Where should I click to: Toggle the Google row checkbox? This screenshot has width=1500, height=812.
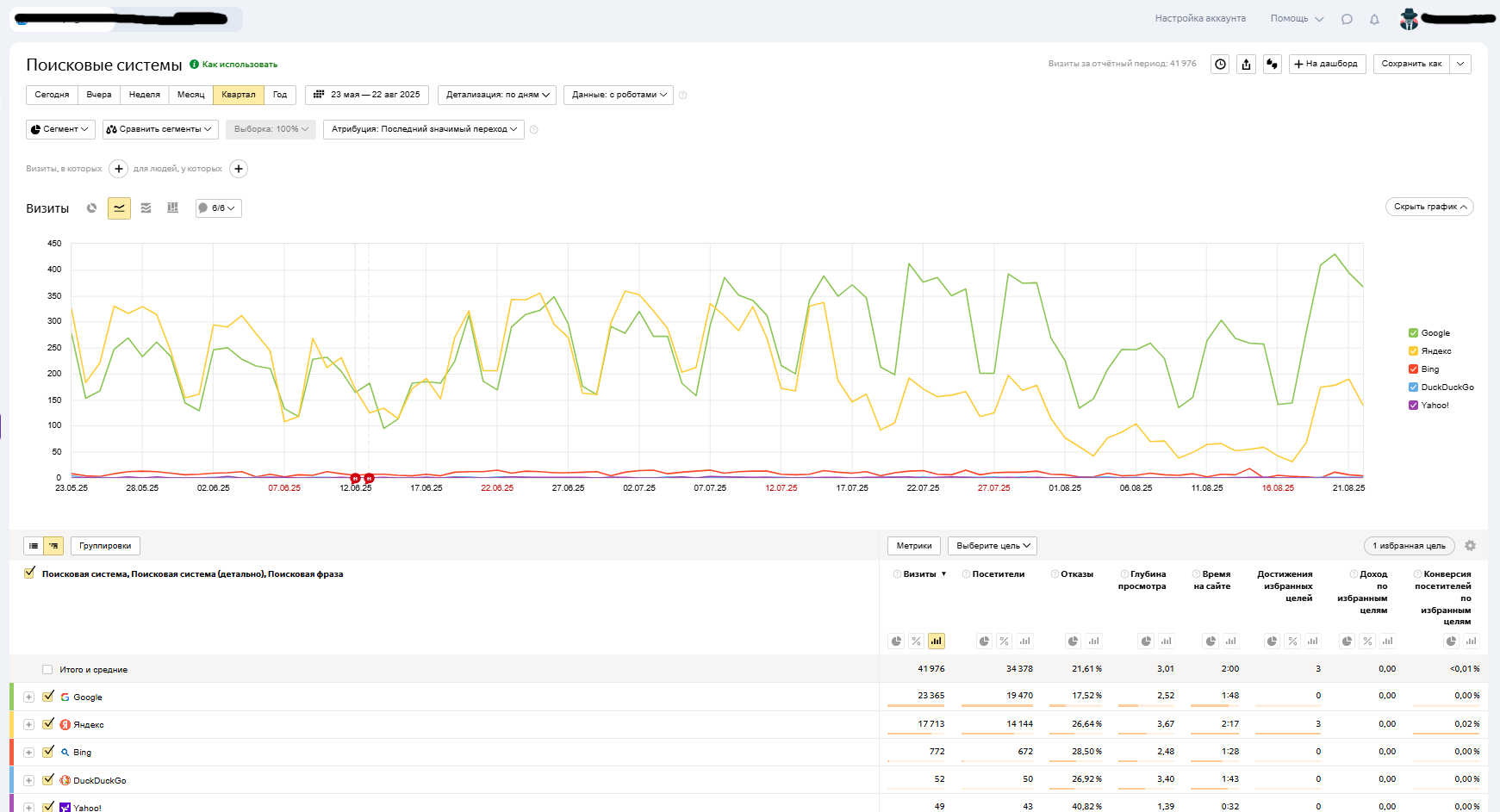[x=48, y=697]
